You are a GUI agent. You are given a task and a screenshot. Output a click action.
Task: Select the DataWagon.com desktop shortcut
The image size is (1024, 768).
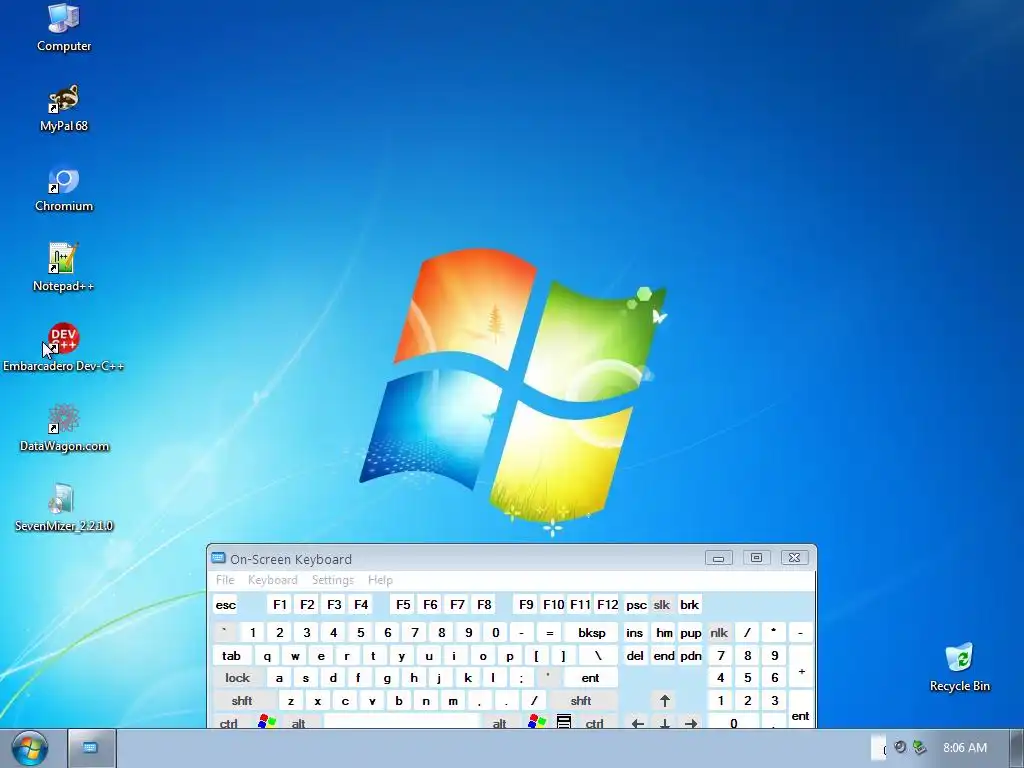pyautogui.click(x=63, y=428)
